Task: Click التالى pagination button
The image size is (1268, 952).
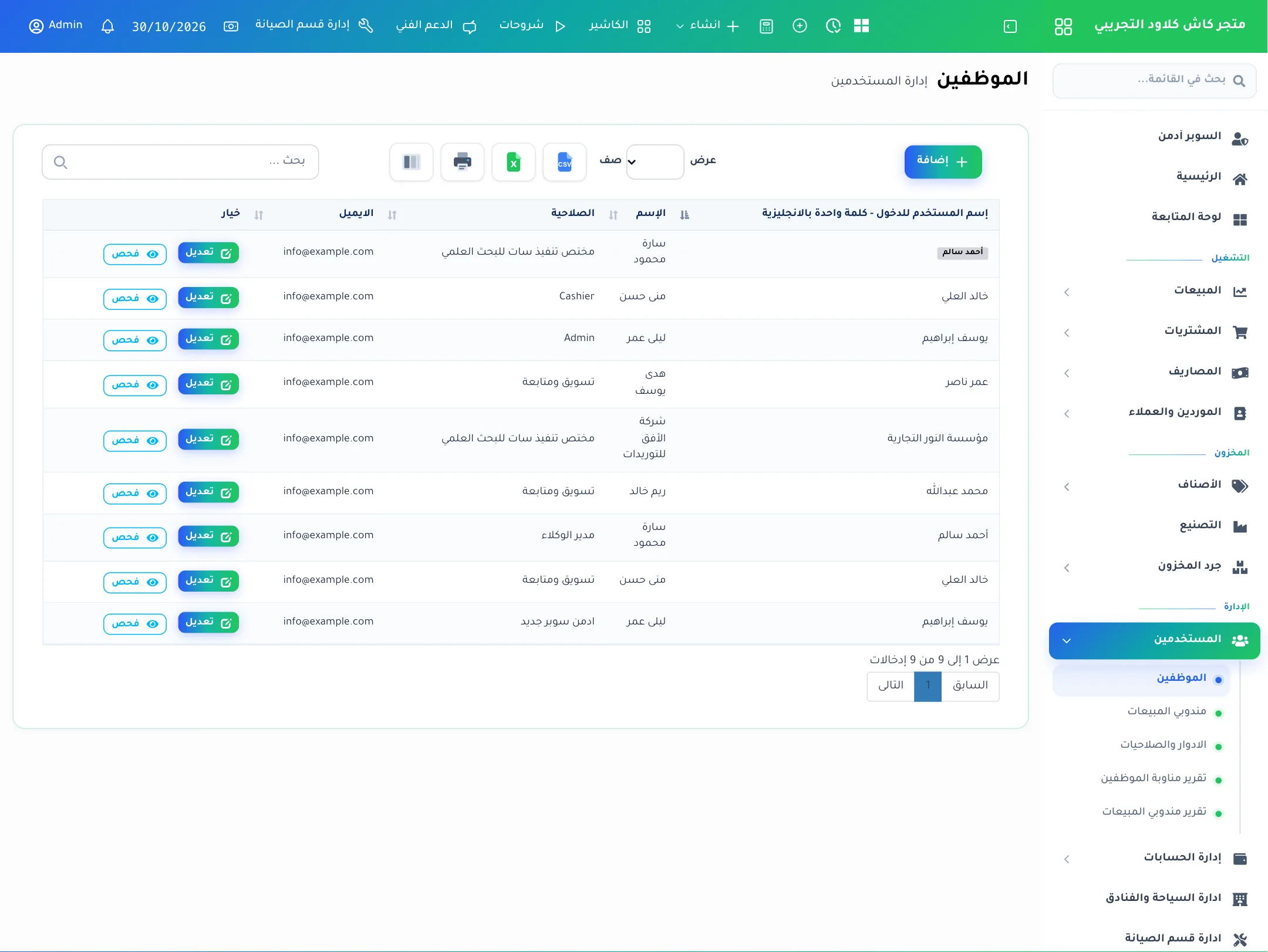Action: tap(891, 686)
